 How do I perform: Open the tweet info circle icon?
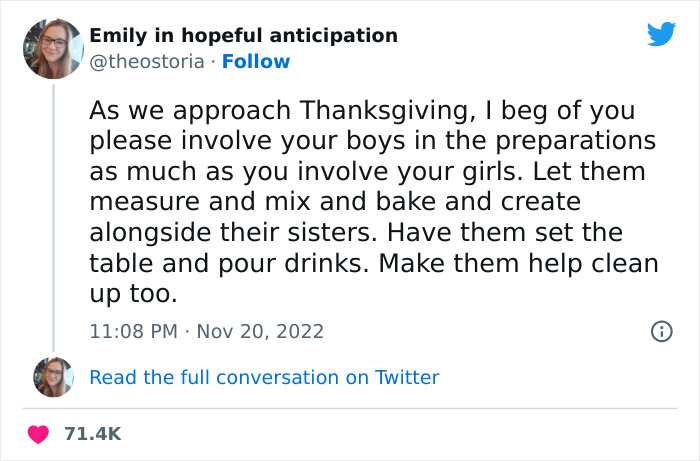(x=661, y=331)
